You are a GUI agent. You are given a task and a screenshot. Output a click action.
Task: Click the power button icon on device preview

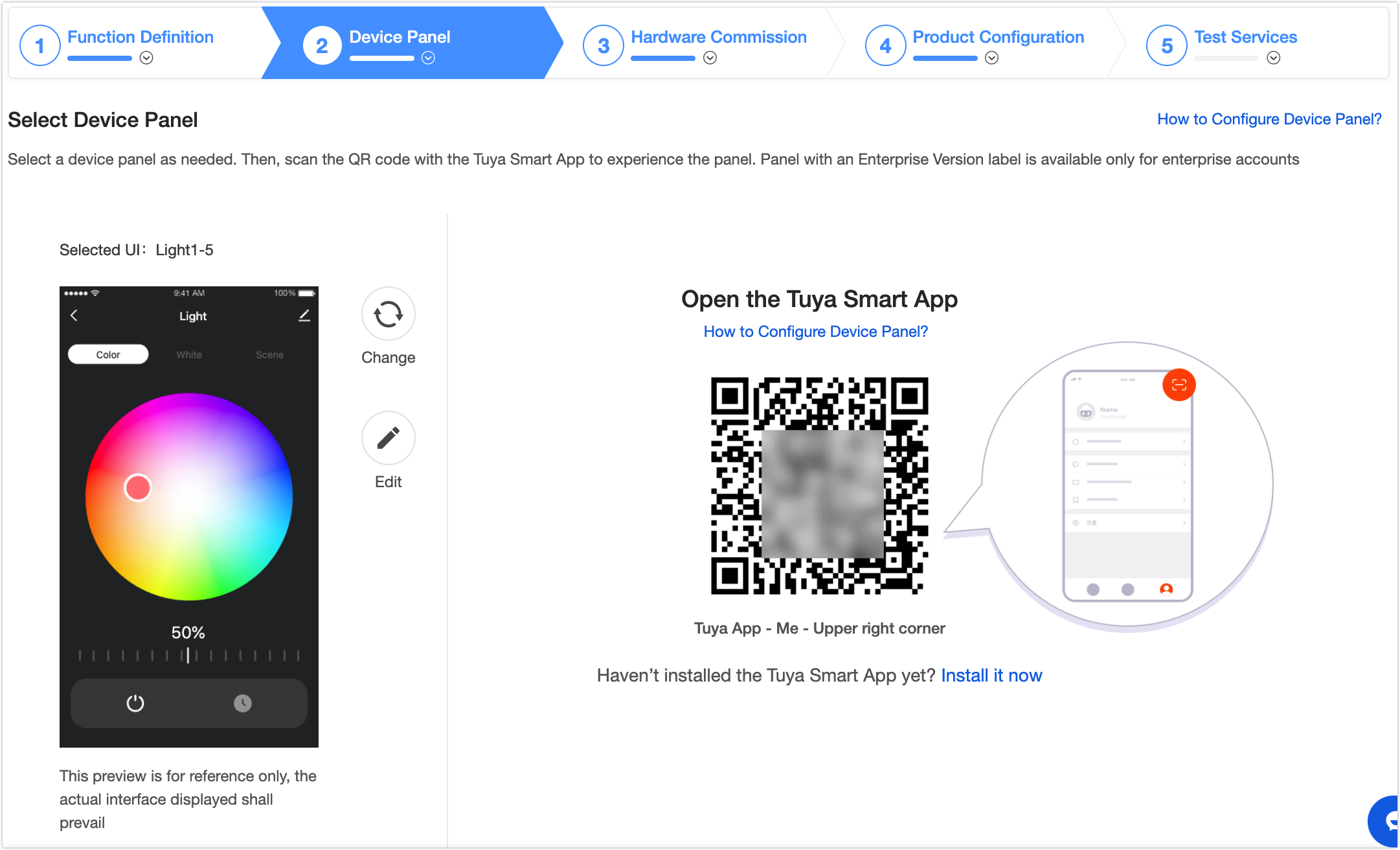pyautogui.click(x=135, y=701)
